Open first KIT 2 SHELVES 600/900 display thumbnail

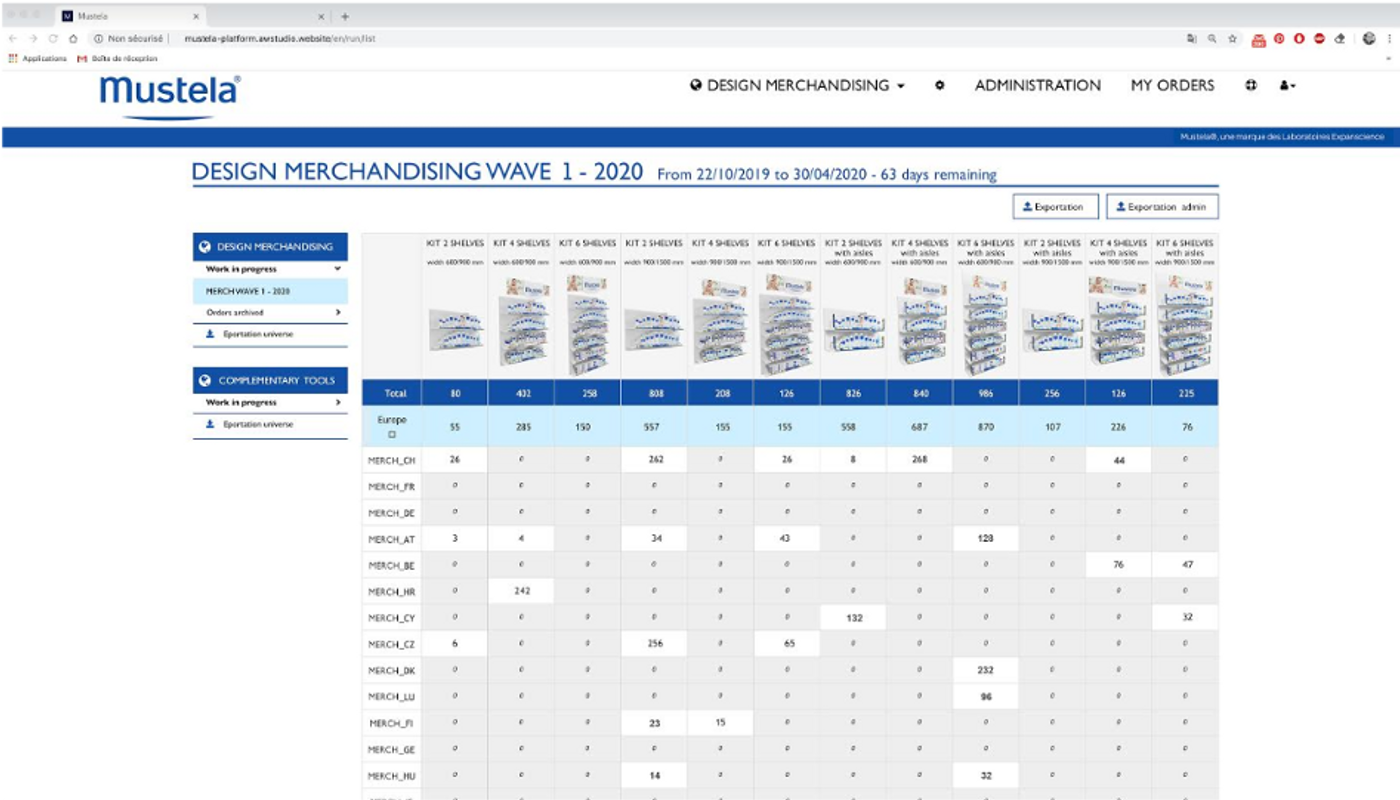(x=455, y=328)
